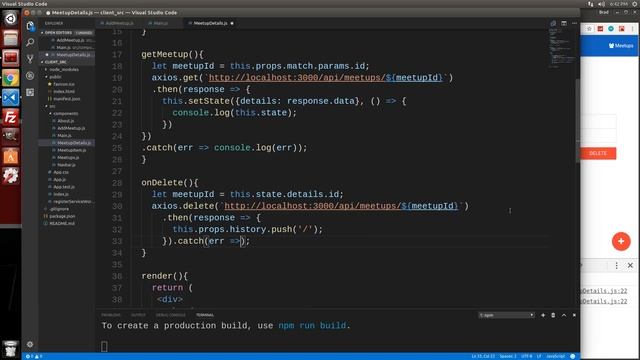Switch to the Debug Console panel tab
This screenshot has width=640, height=360.
pyautogui.click(x=171, y=315)
